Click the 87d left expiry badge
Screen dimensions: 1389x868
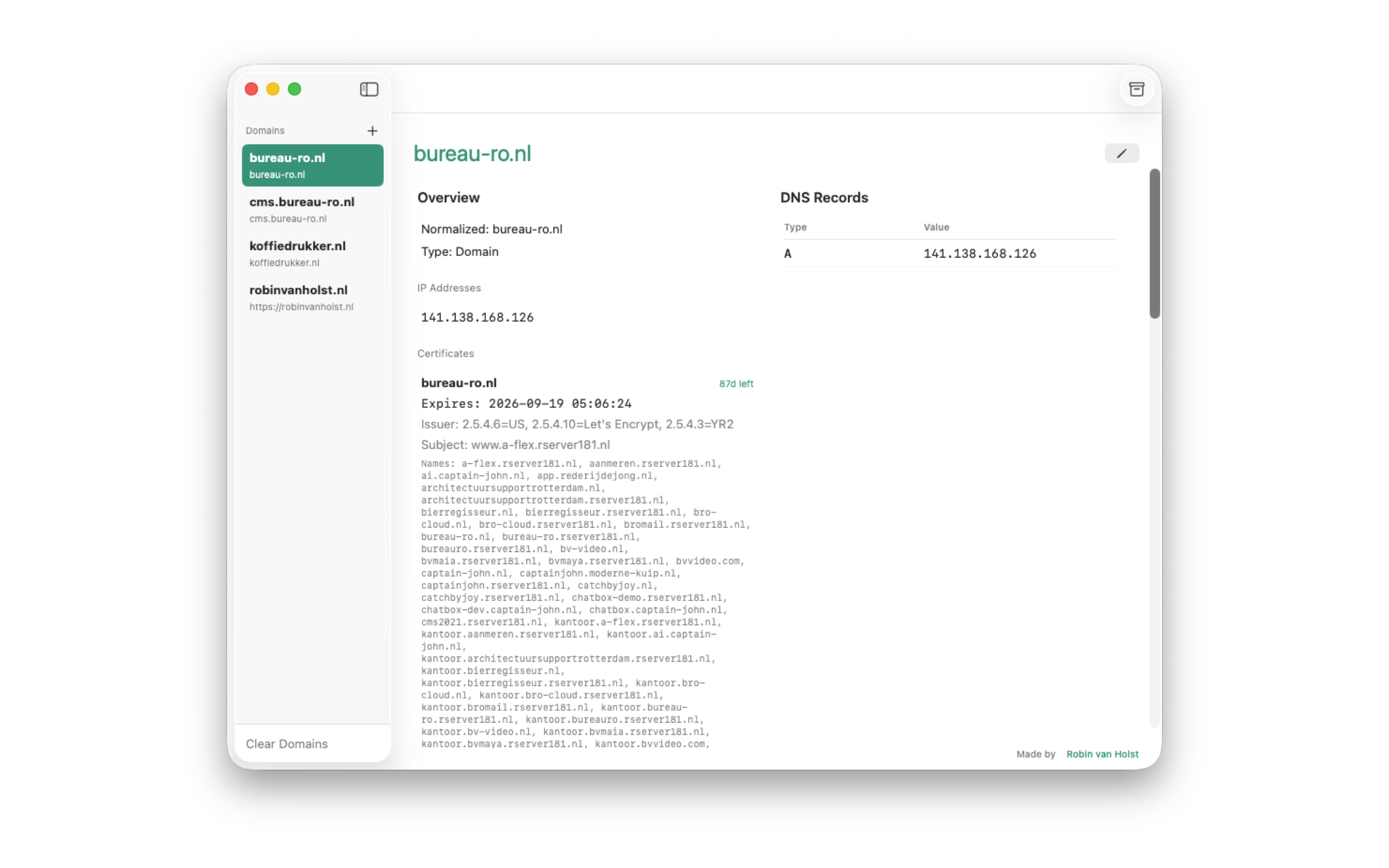coord(736,383)
